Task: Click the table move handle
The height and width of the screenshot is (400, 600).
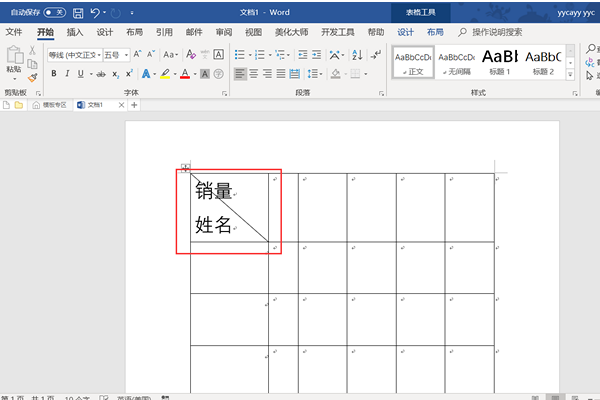Action: pyautogui.click(x=185, y=168)
